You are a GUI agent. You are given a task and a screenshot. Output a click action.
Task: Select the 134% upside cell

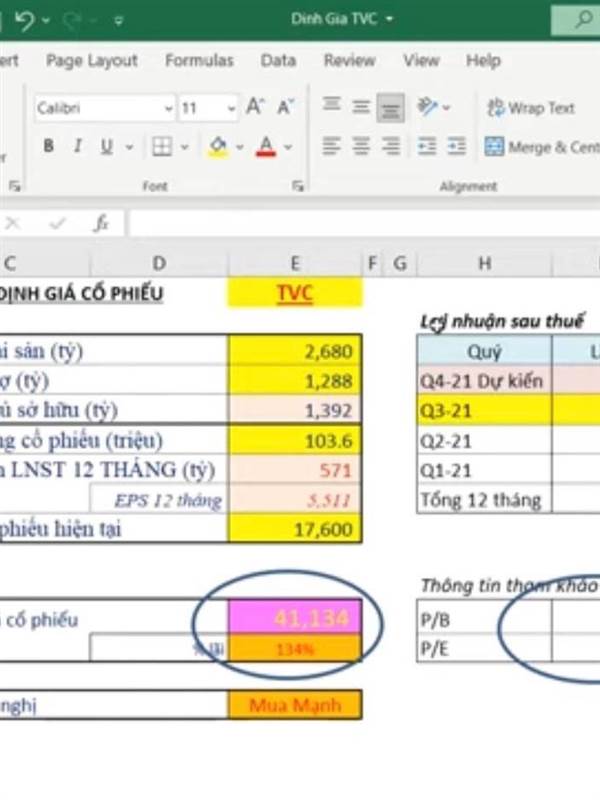coord(295,649)
